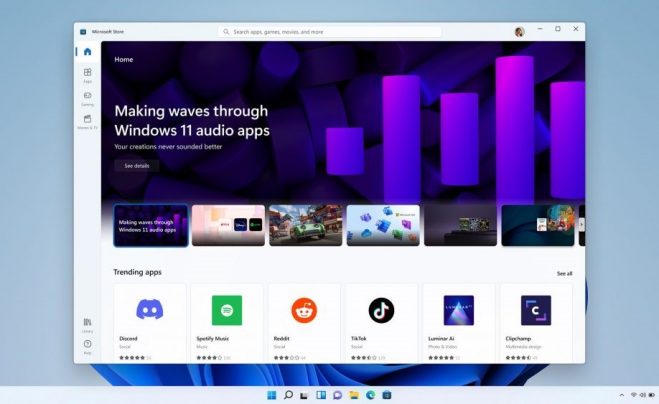The image size is (659, 404).
Task: Select the streaming apps carousel thumbnail
Action: [x=228, y=225]
